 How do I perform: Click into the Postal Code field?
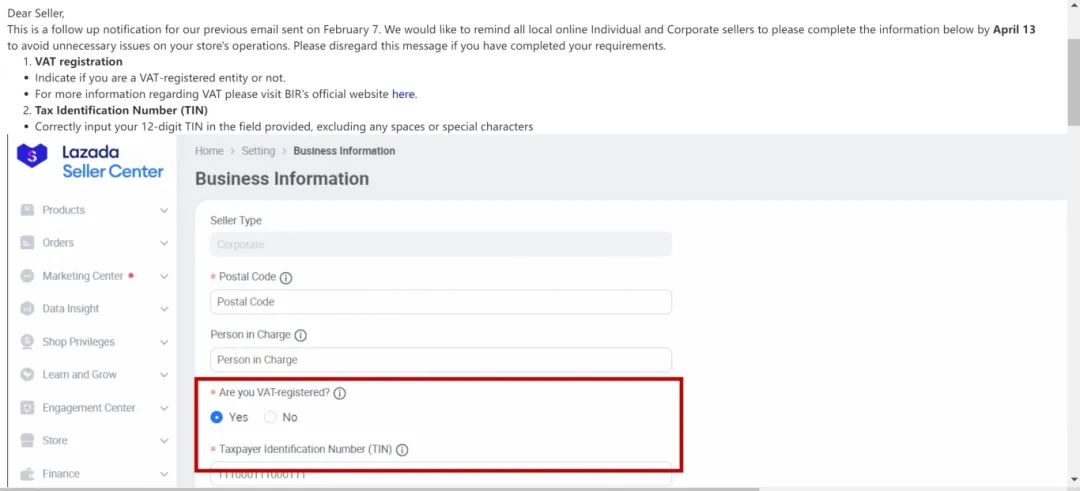coord(440,302)
